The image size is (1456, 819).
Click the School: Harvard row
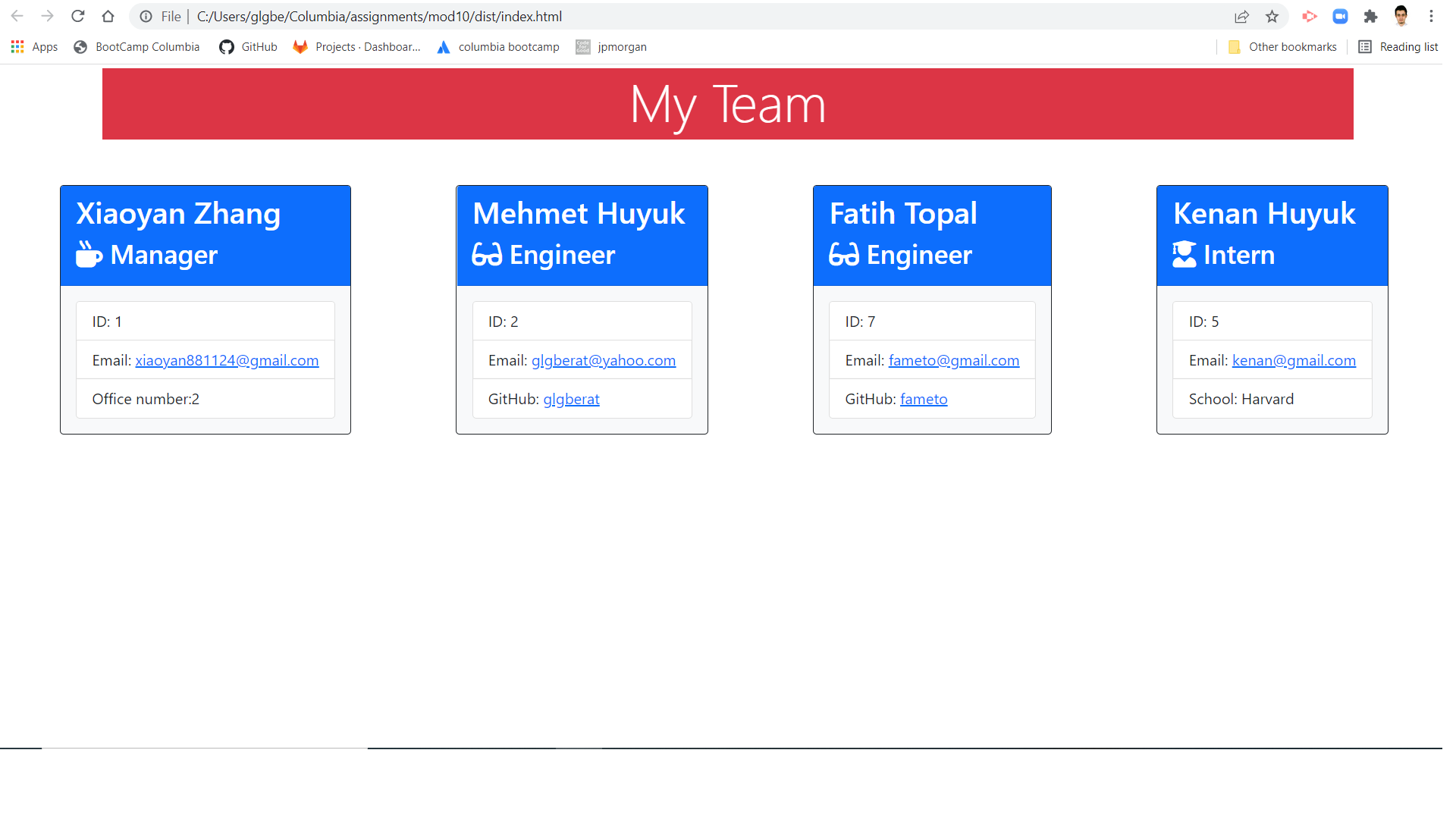pos(1272,399)
